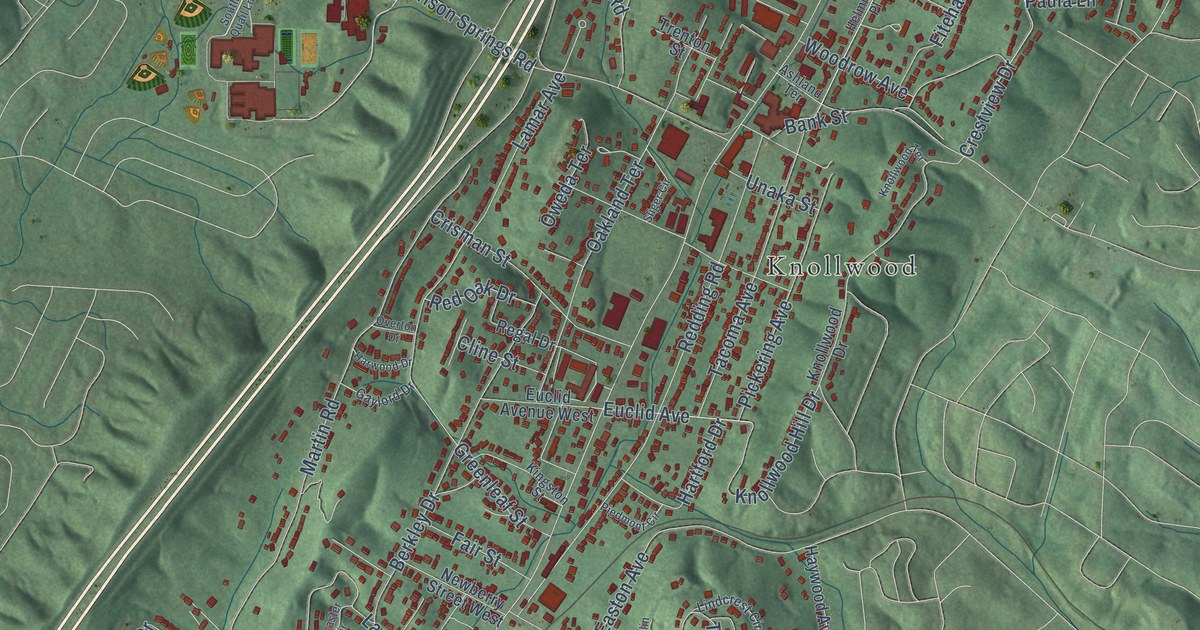Select the Unaka St label
The width and height of the screenshot is (1200, 630).
click(782, 194)
